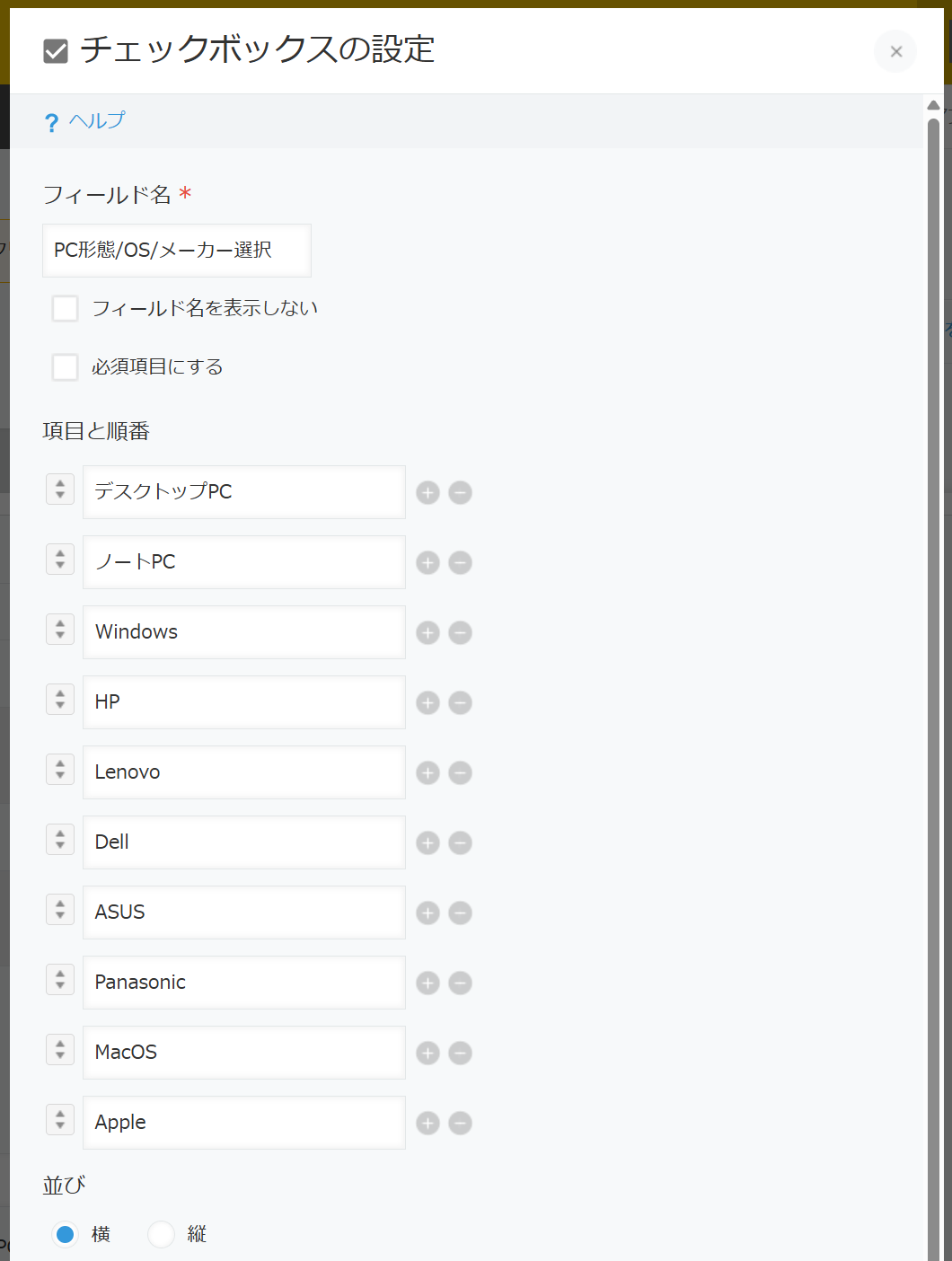Add an item below Panasonic
The image size is (952, 1261).
[428, 983]
